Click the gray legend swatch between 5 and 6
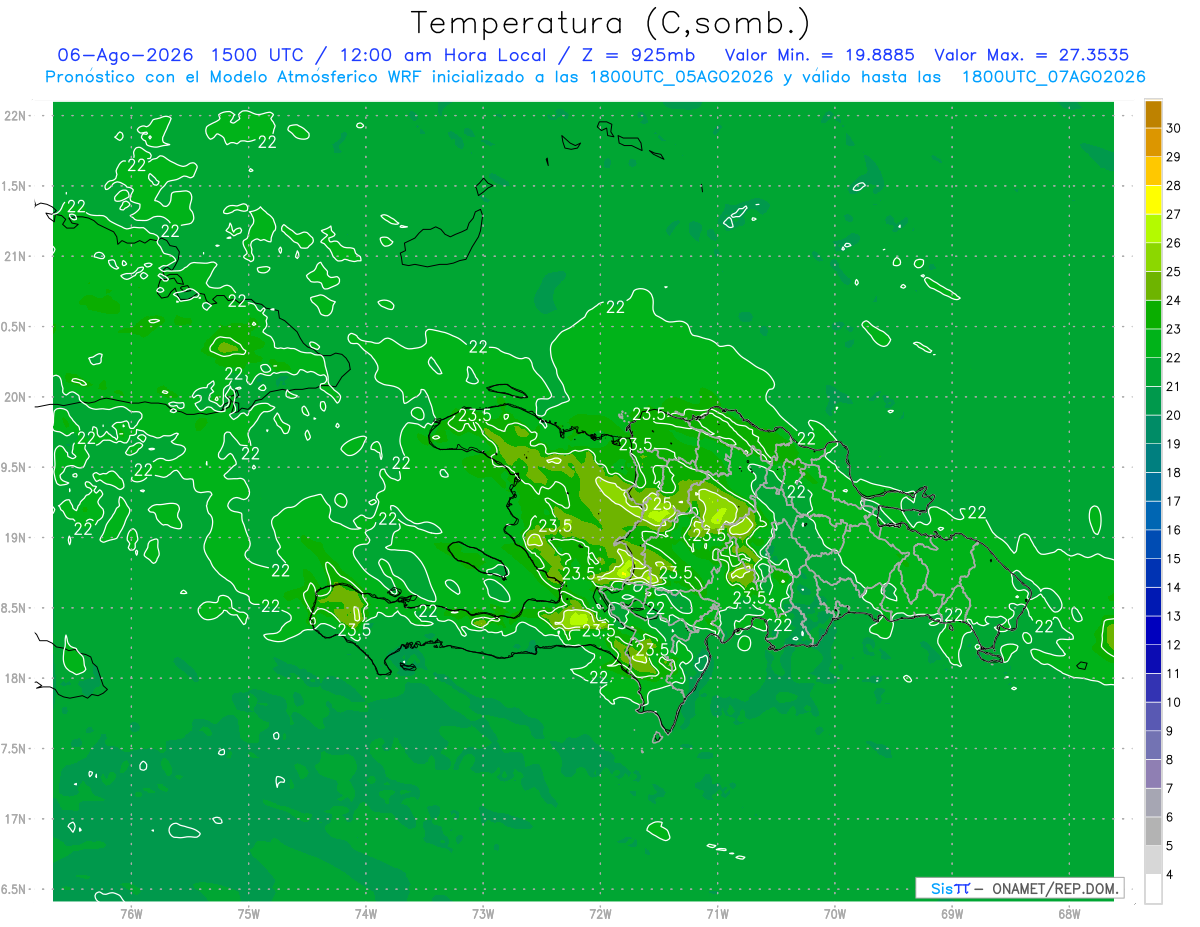 pos(1153,831)
